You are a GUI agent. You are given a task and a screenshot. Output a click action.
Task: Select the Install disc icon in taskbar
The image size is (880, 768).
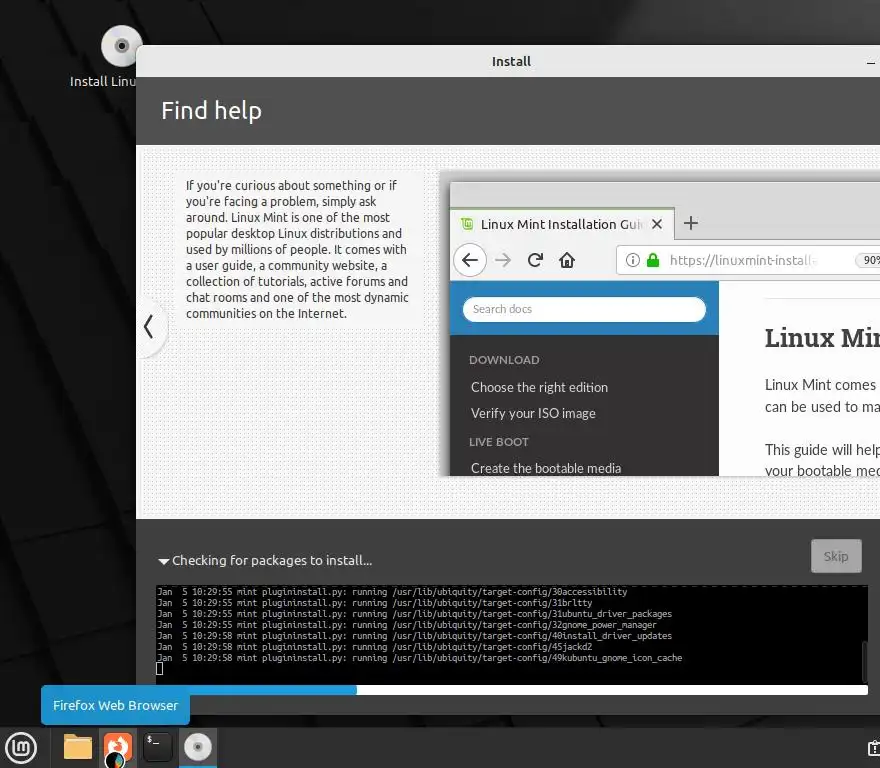pyautogui.click(x=198, y=747)
